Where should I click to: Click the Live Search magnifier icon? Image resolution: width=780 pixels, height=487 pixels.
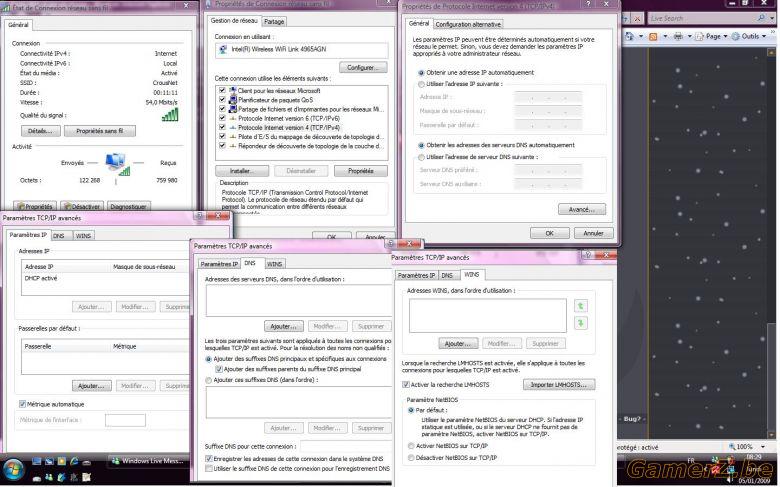(x=761, y=18)
